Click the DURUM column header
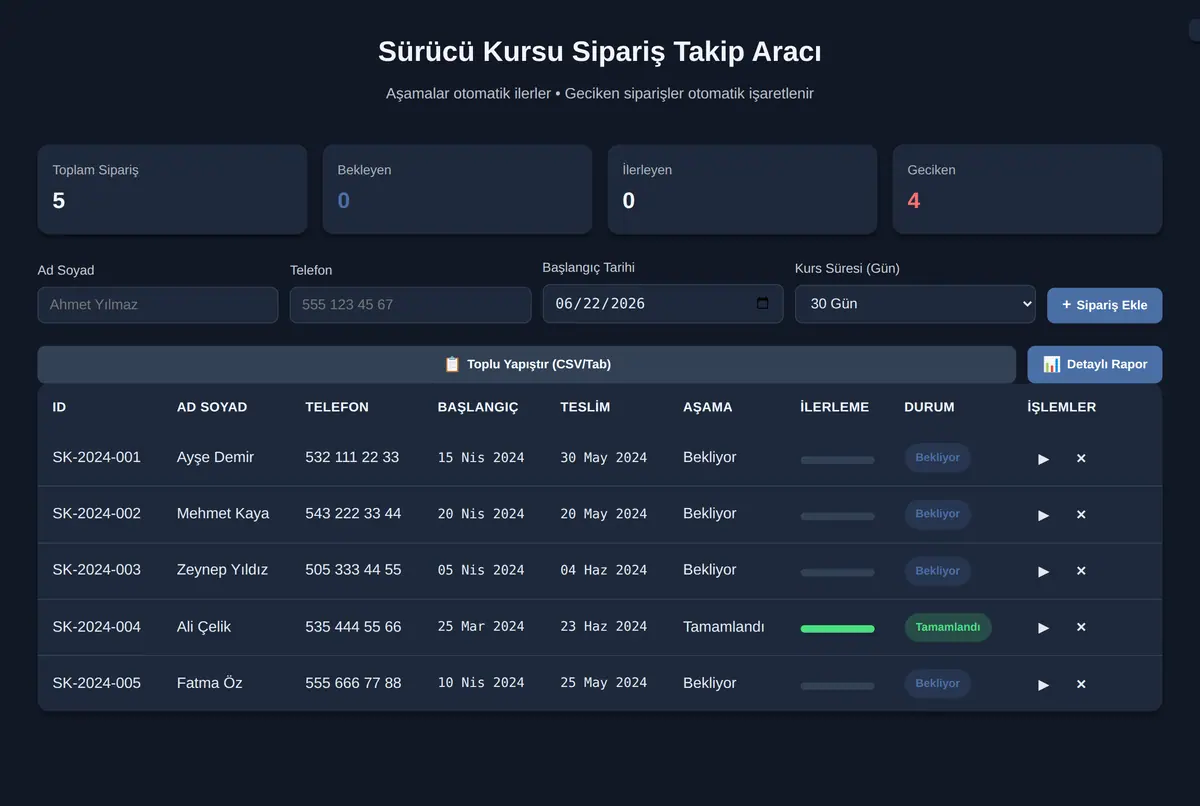 (929, 407)
